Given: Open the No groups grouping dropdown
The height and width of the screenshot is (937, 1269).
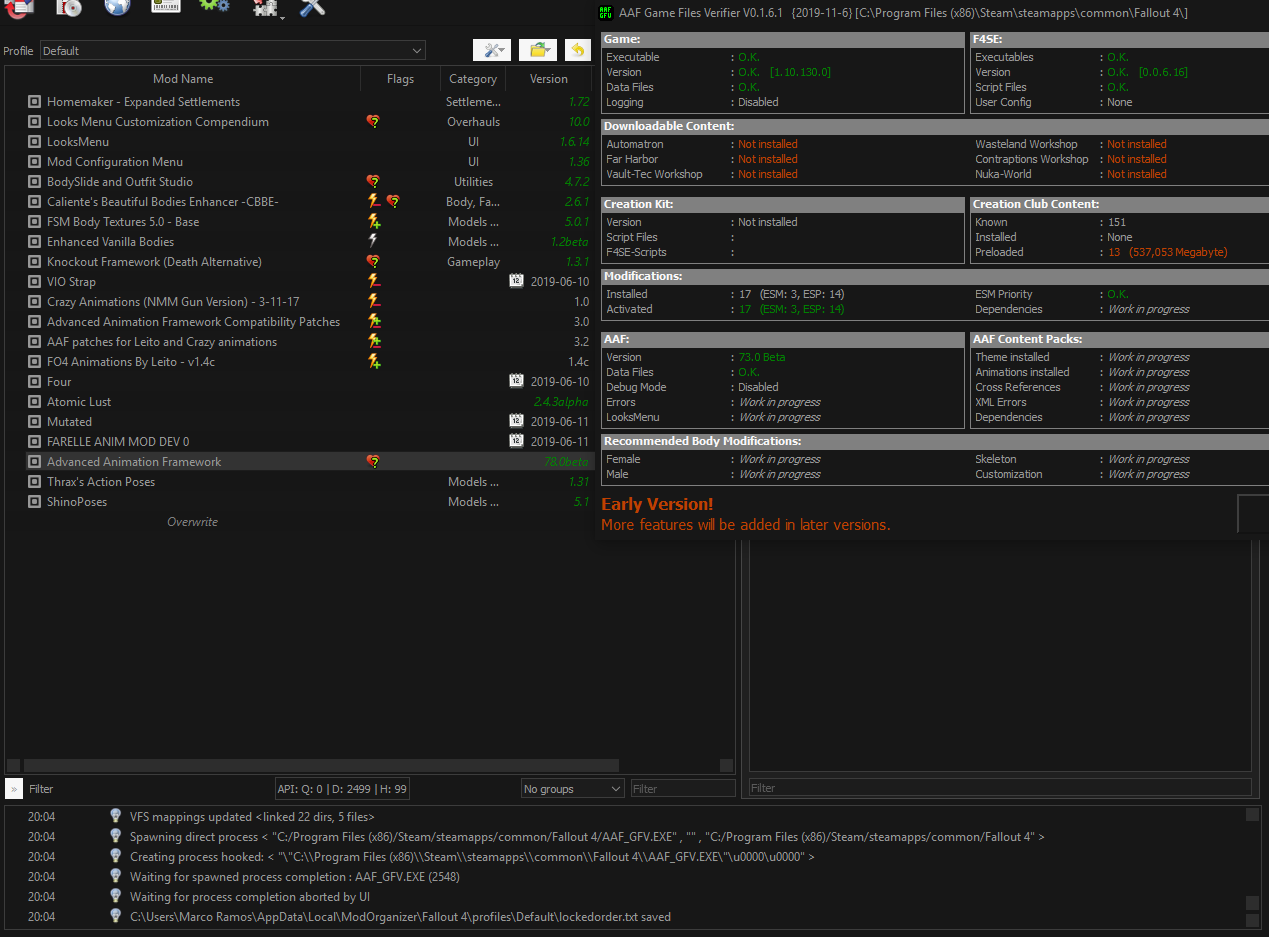Looking at the screenshot, I should (x=572, y=789).
